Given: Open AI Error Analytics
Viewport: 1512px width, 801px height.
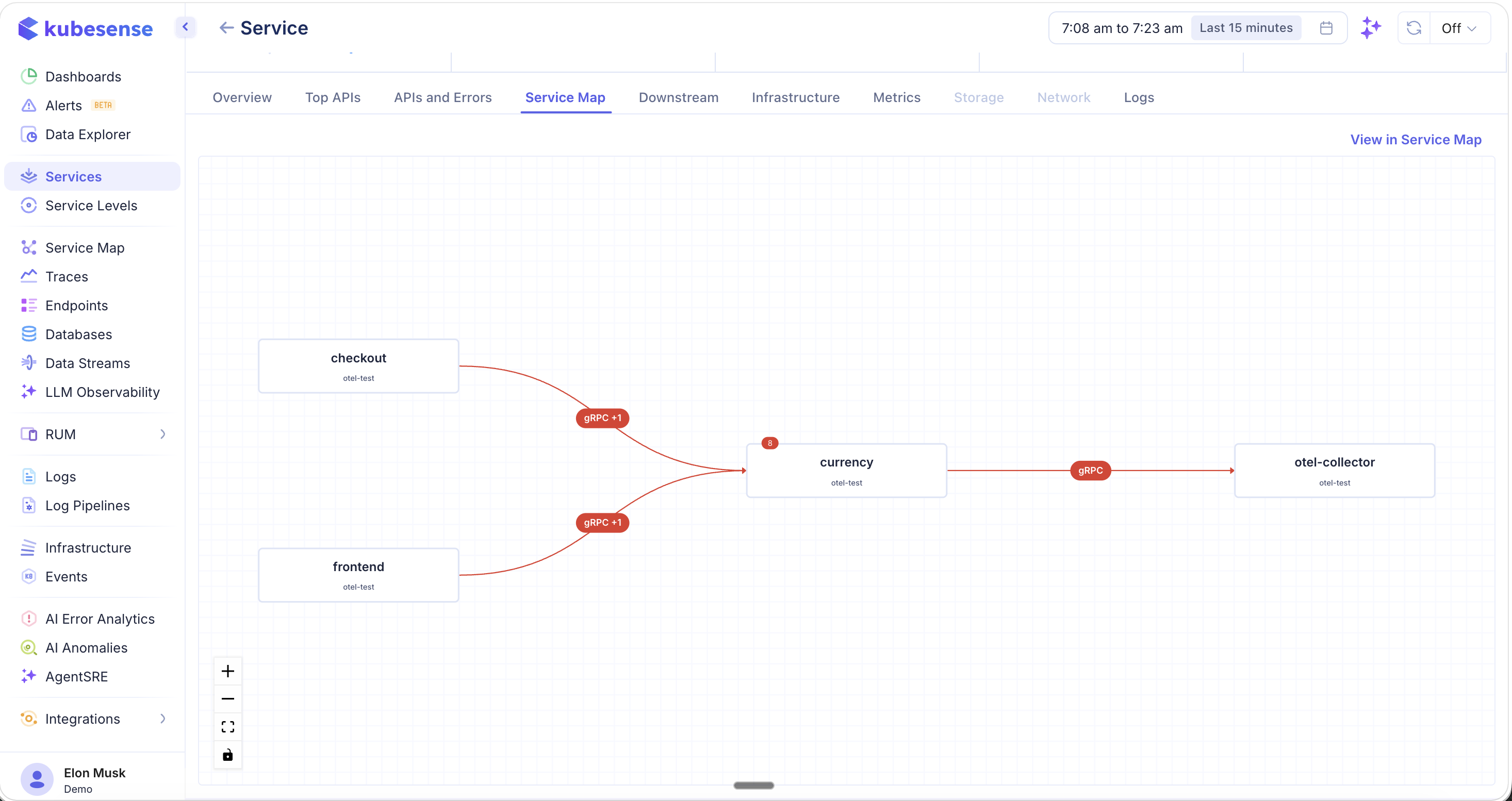Looking at the screenshot, I should [x=100, y=619].
